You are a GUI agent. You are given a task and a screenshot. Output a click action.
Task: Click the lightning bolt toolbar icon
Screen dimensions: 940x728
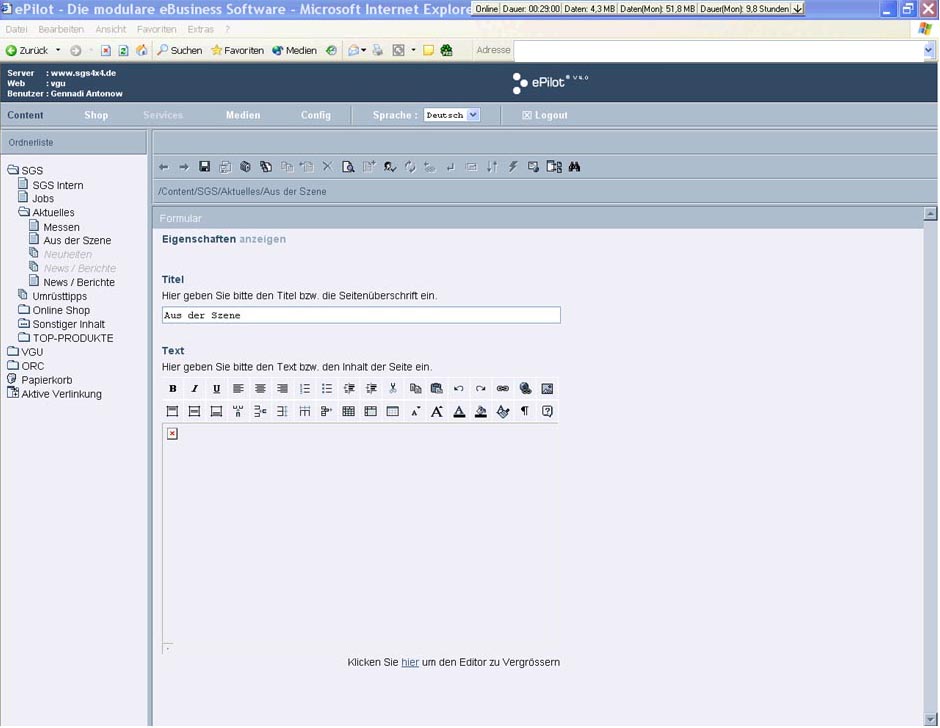point(513,167)
